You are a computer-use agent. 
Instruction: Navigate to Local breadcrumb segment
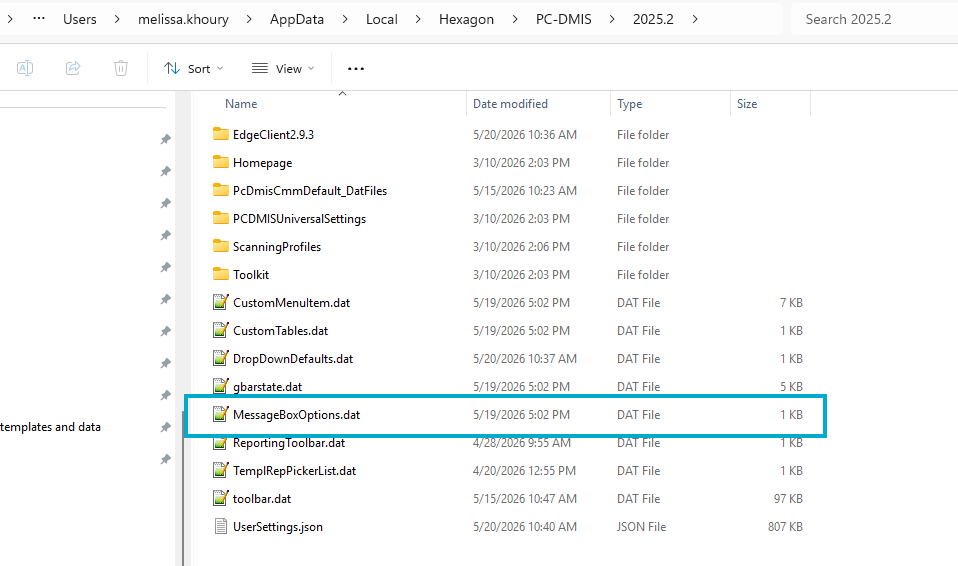click(382, 19)
